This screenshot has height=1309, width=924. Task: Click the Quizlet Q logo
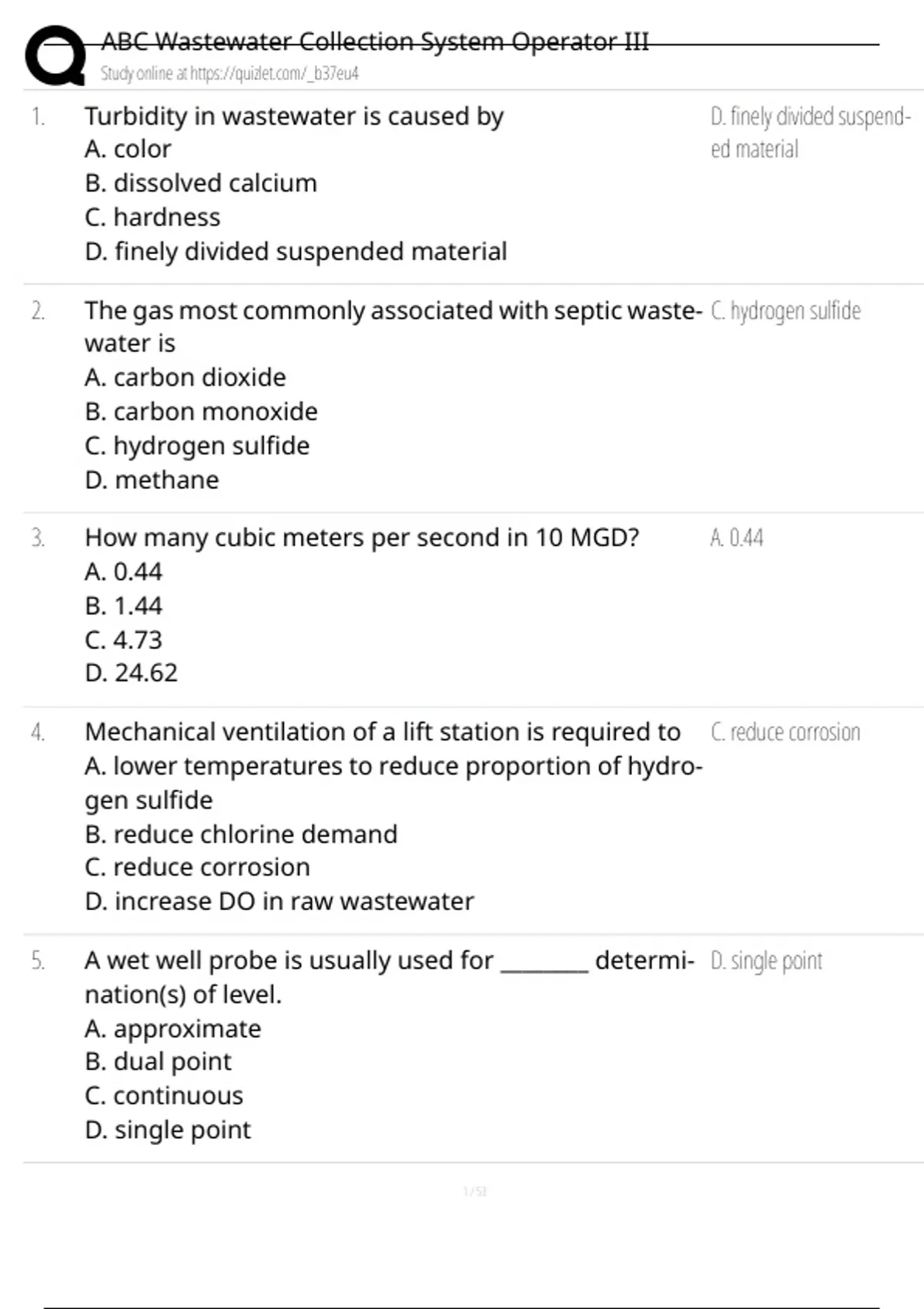click(x=55, y=55)
